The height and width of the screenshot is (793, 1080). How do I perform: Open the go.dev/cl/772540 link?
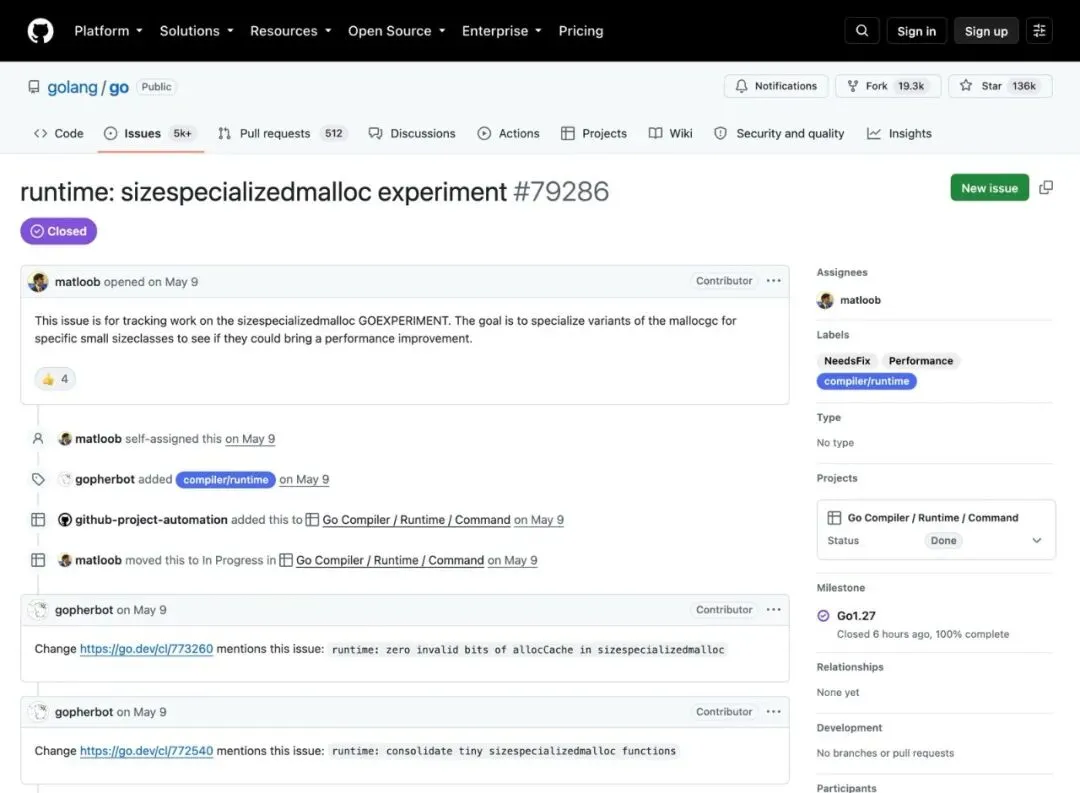point(146,751)
